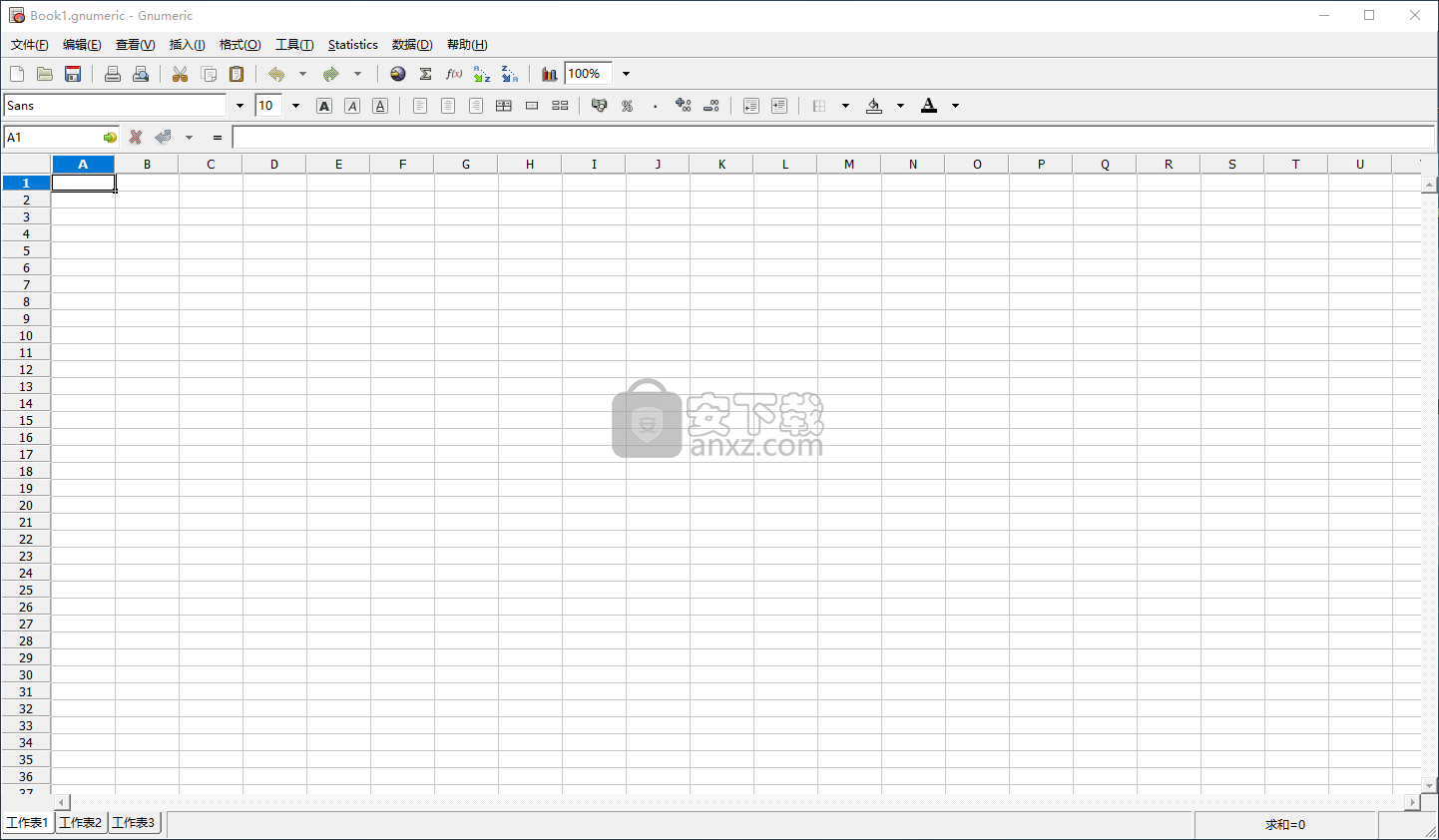The width and height of the screenshot is (1439, 840).
Task: Align text right
Action: (476, 106)
